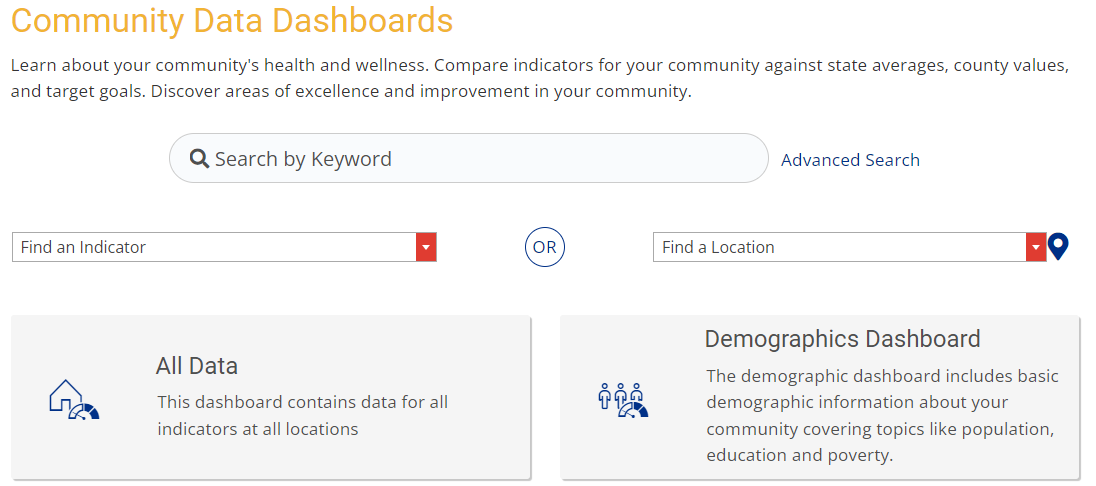Open the Advanced Search link
The image size is (1096, 486).
click(850, 160)
